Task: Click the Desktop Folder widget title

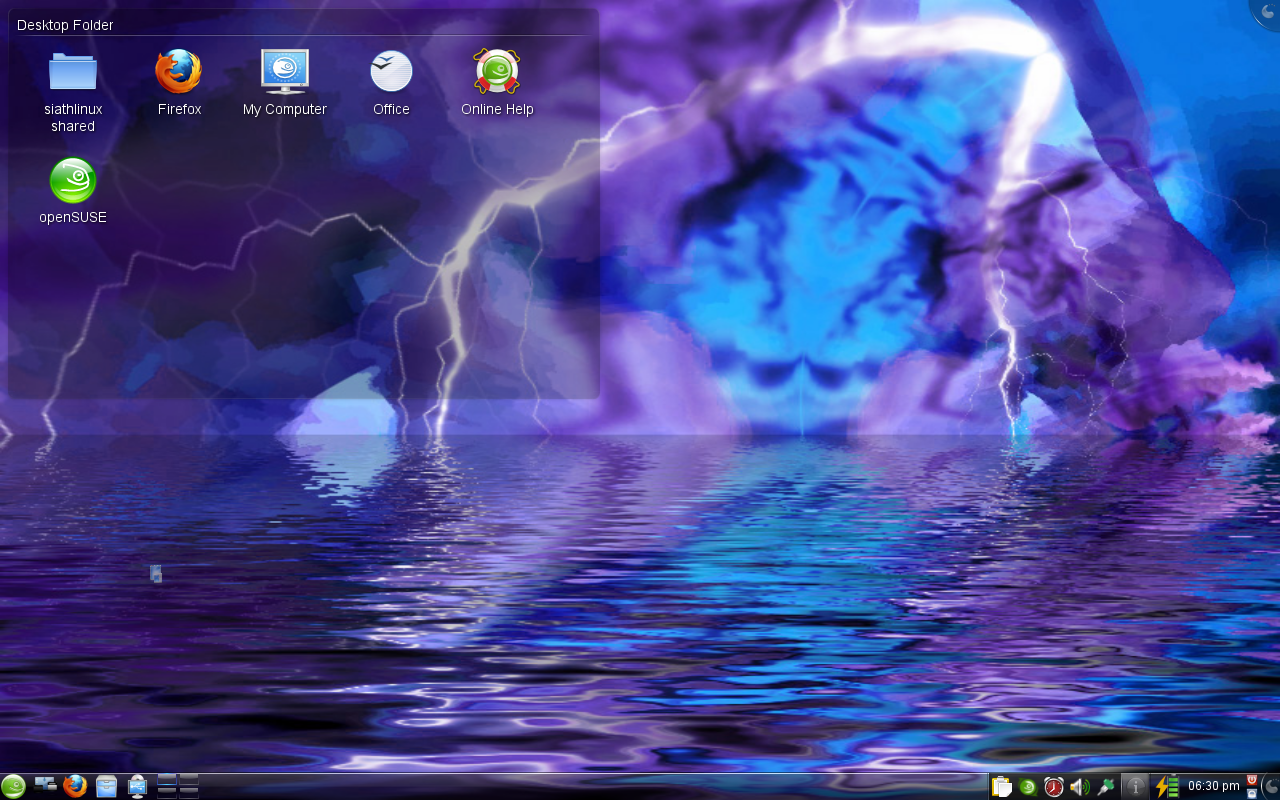Action: 65,25
